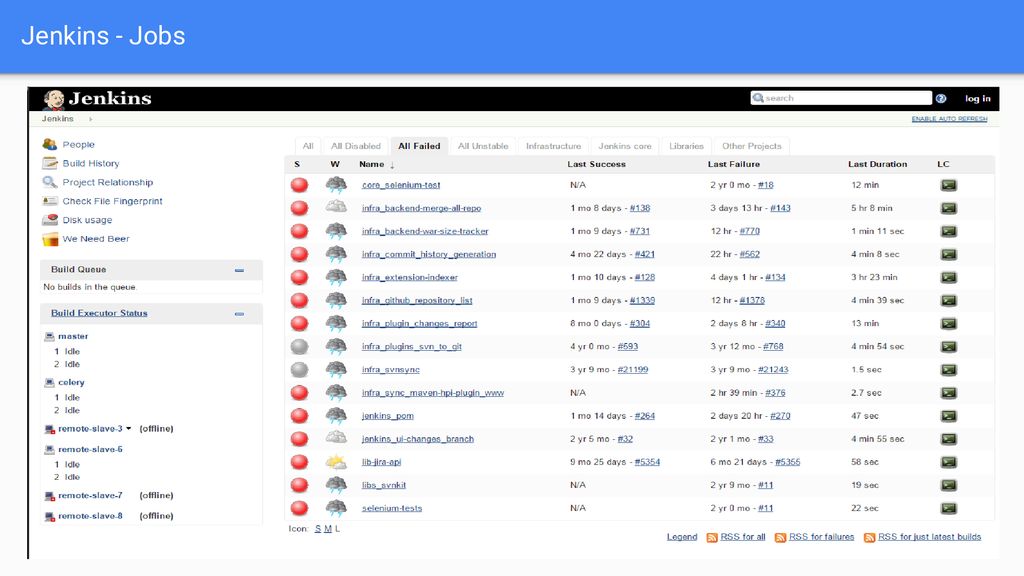This screenshot has height=576, width=1024.
Task: Click the grey status ball for infra_plugins_svn_to_git
Action: [299, 347]
